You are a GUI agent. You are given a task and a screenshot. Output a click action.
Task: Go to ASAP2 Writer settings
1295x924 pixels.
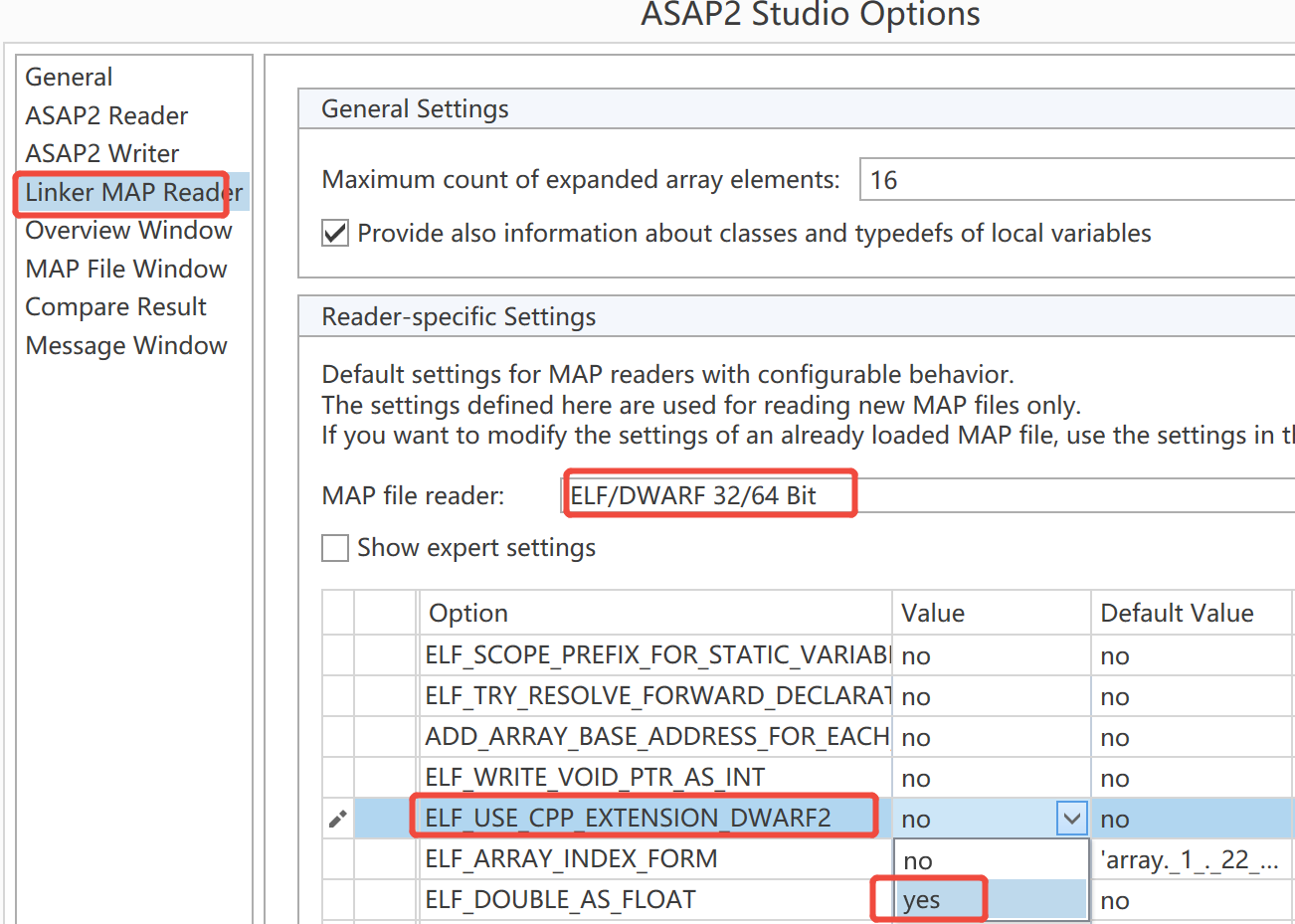pos(102,154)
